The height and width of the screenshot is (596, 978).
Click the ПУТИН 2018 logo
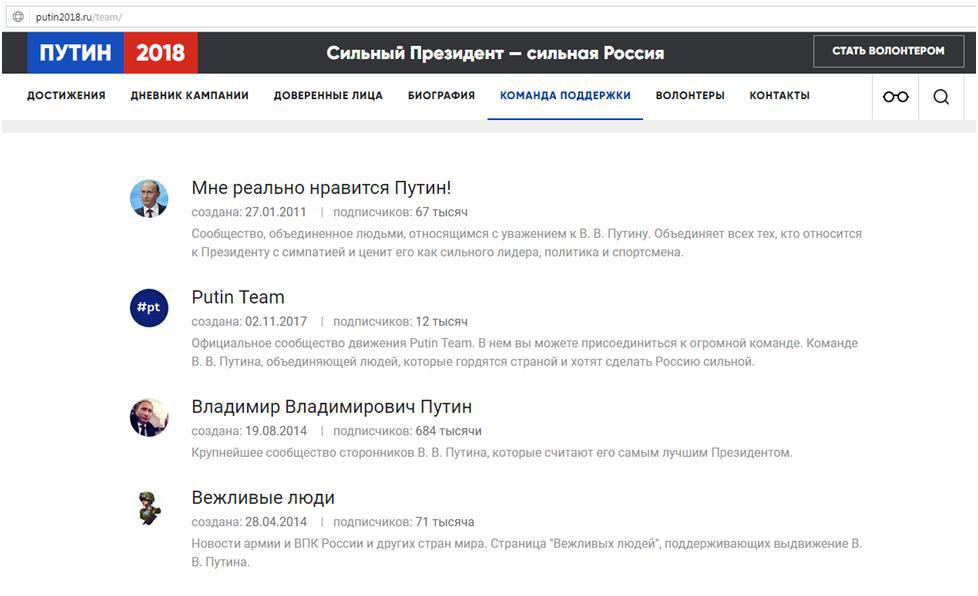click(x=112, y=53)
